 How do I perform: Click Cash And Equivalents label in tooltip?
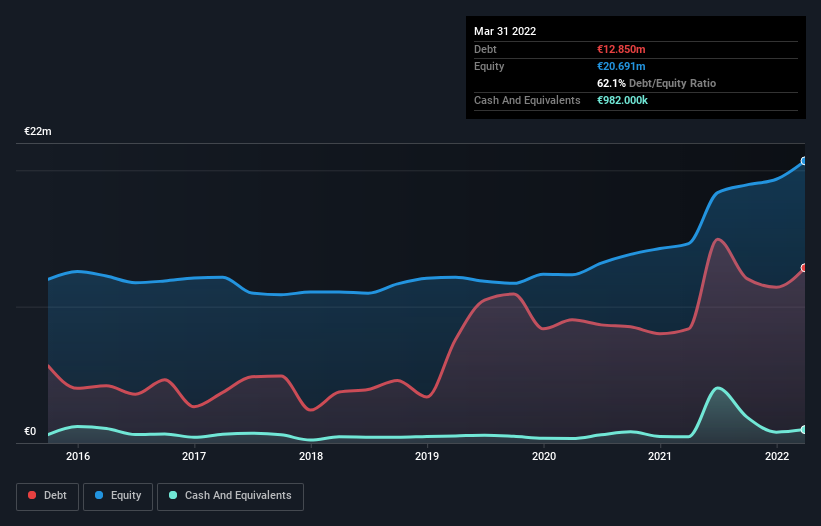(x=527, y=100)
